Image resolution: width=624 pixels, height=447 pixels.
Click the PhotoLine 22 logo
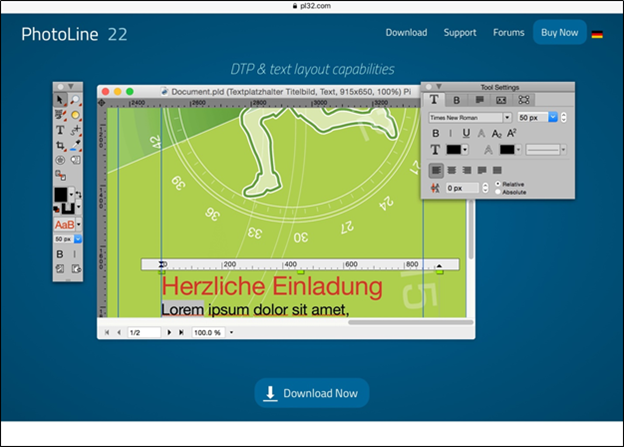tap(74, 34)
